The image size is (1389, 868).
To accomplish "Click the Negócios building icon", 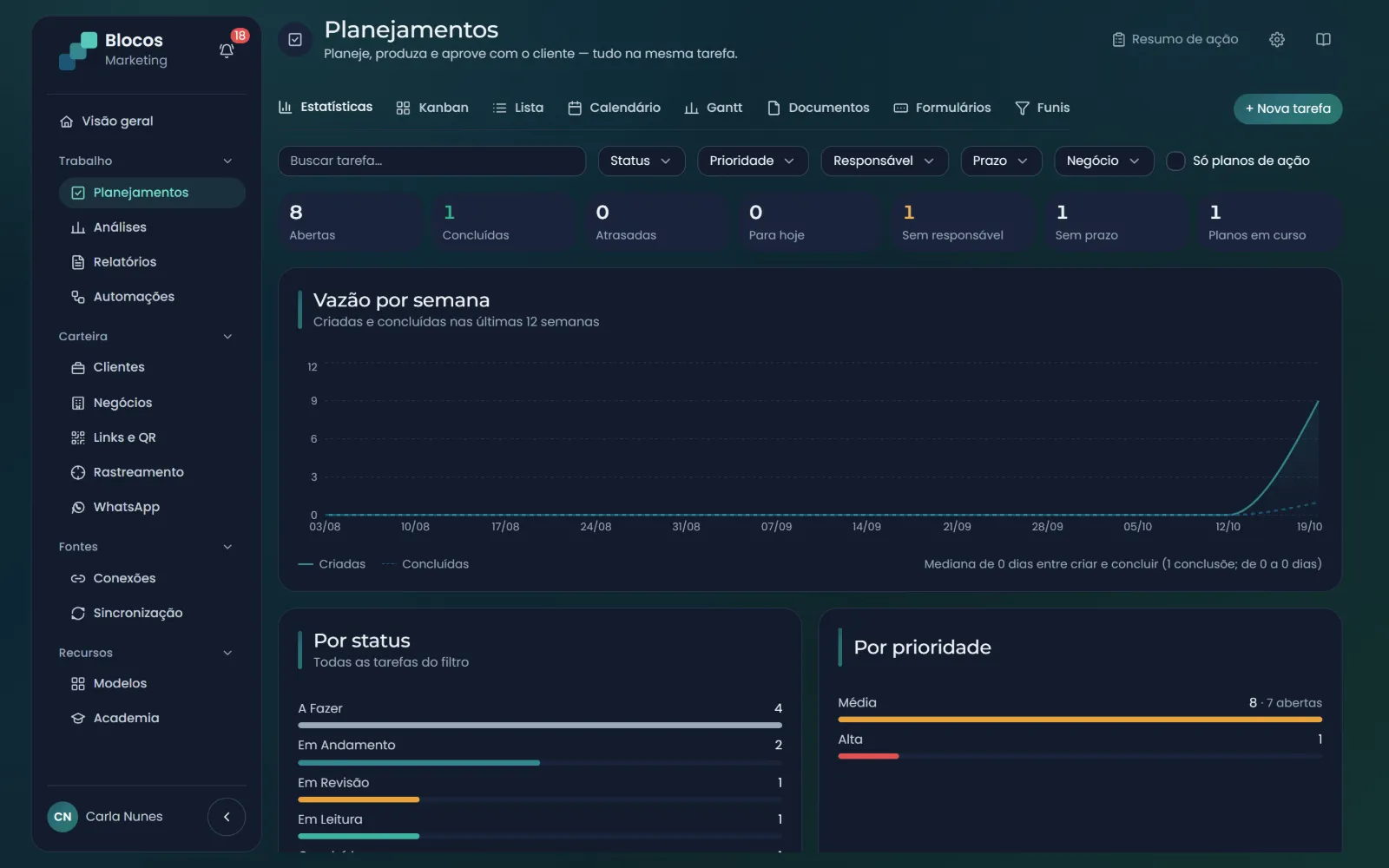I will [78, 403].
